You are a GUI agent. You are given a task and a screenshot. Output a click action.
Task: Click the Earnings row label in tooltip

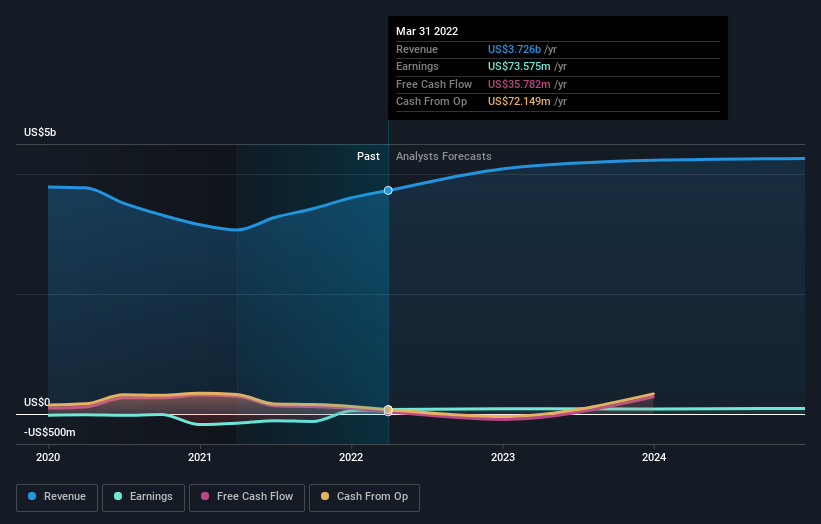coord(417,66)
